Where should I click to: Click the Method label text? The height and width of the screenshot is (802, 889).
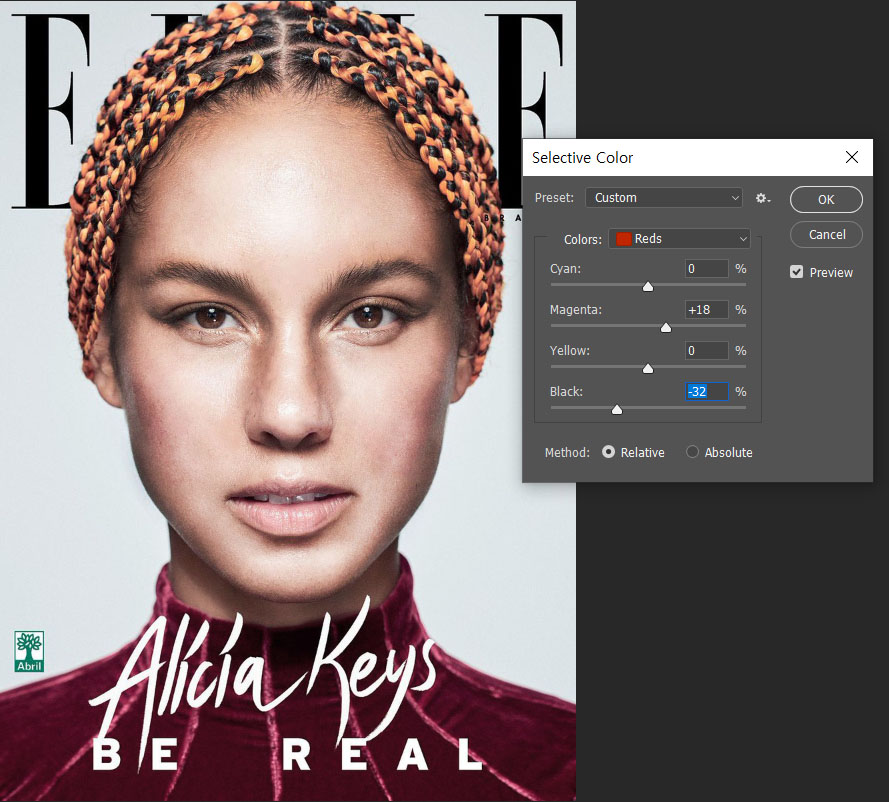pyautogui.click(x=567, y=452)
